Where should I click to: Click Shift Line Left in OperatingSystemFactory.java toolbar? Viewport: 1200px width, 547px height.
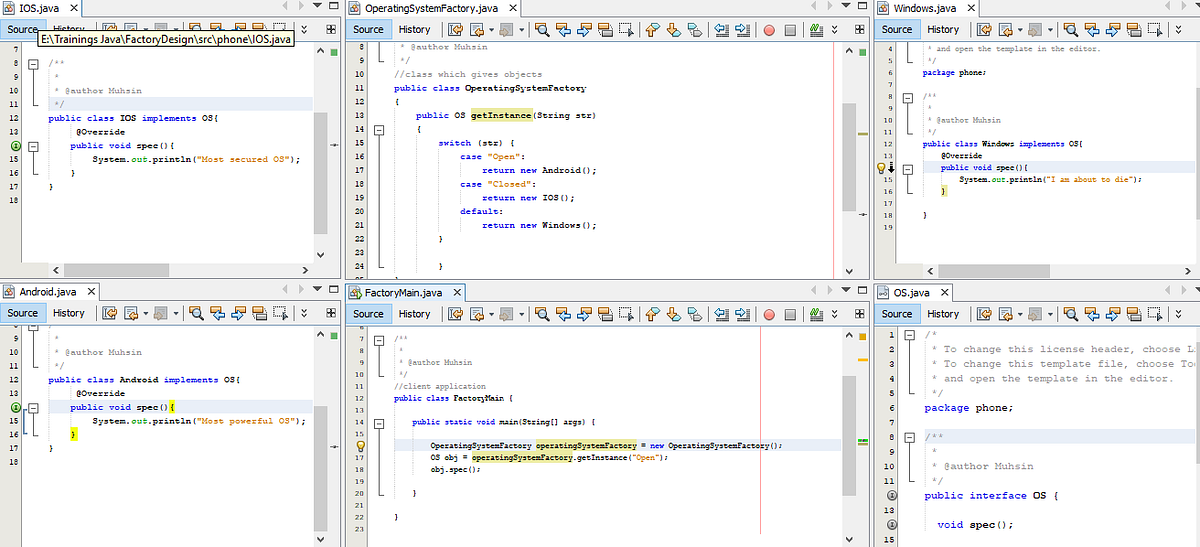click(721, 30)
